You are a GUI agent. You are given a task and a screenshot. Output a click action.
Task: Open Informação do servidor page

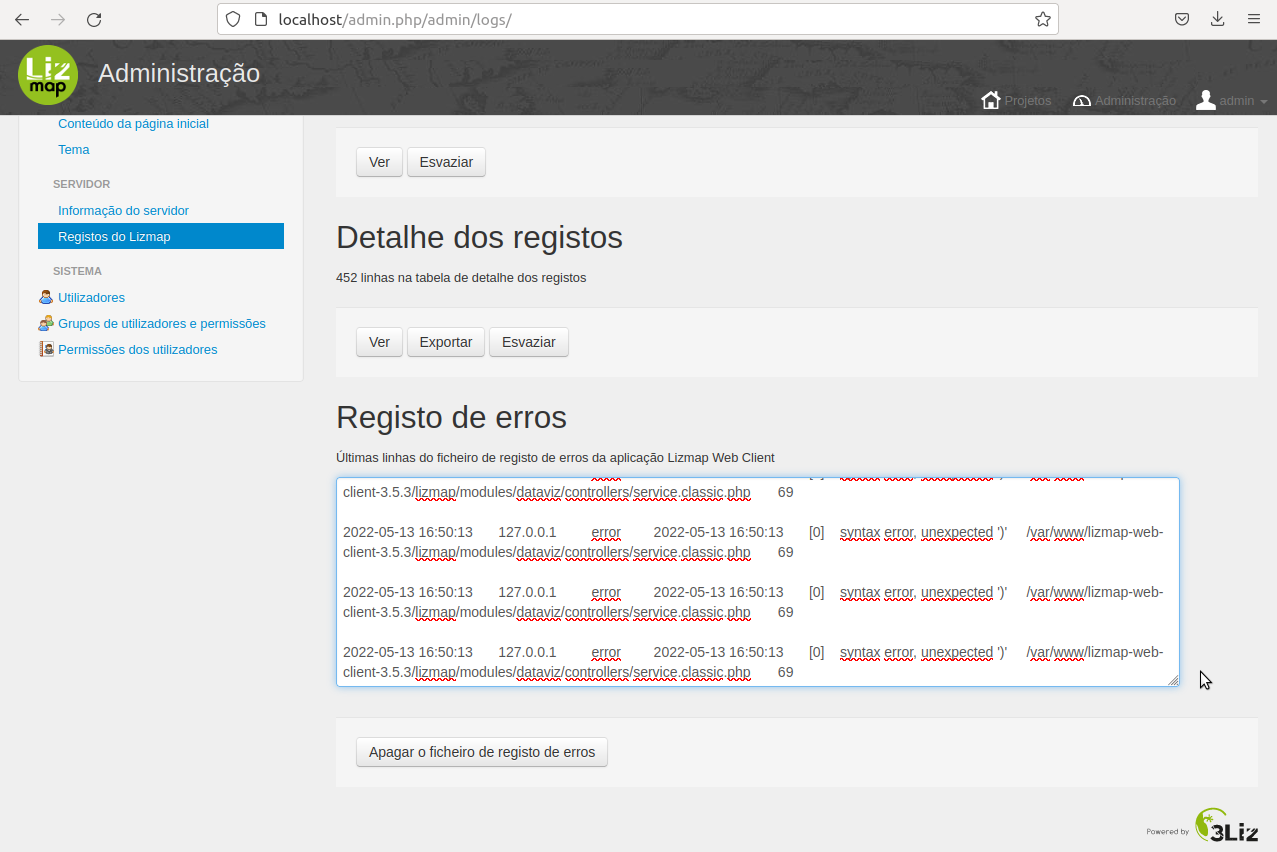(x=123, y=210)
